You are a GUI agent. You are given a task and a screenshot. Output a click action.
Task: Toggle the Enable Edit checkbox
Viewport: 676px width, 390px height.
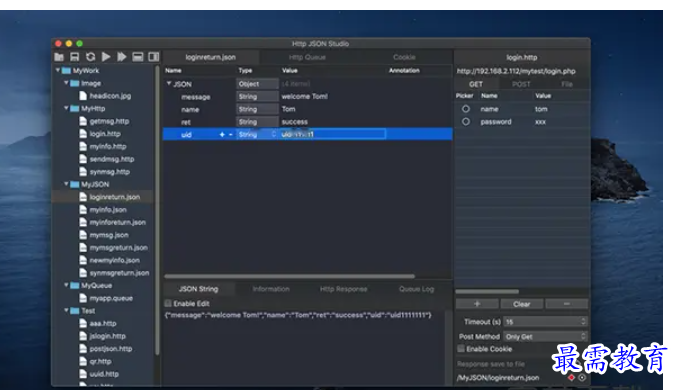click(168, 303)
